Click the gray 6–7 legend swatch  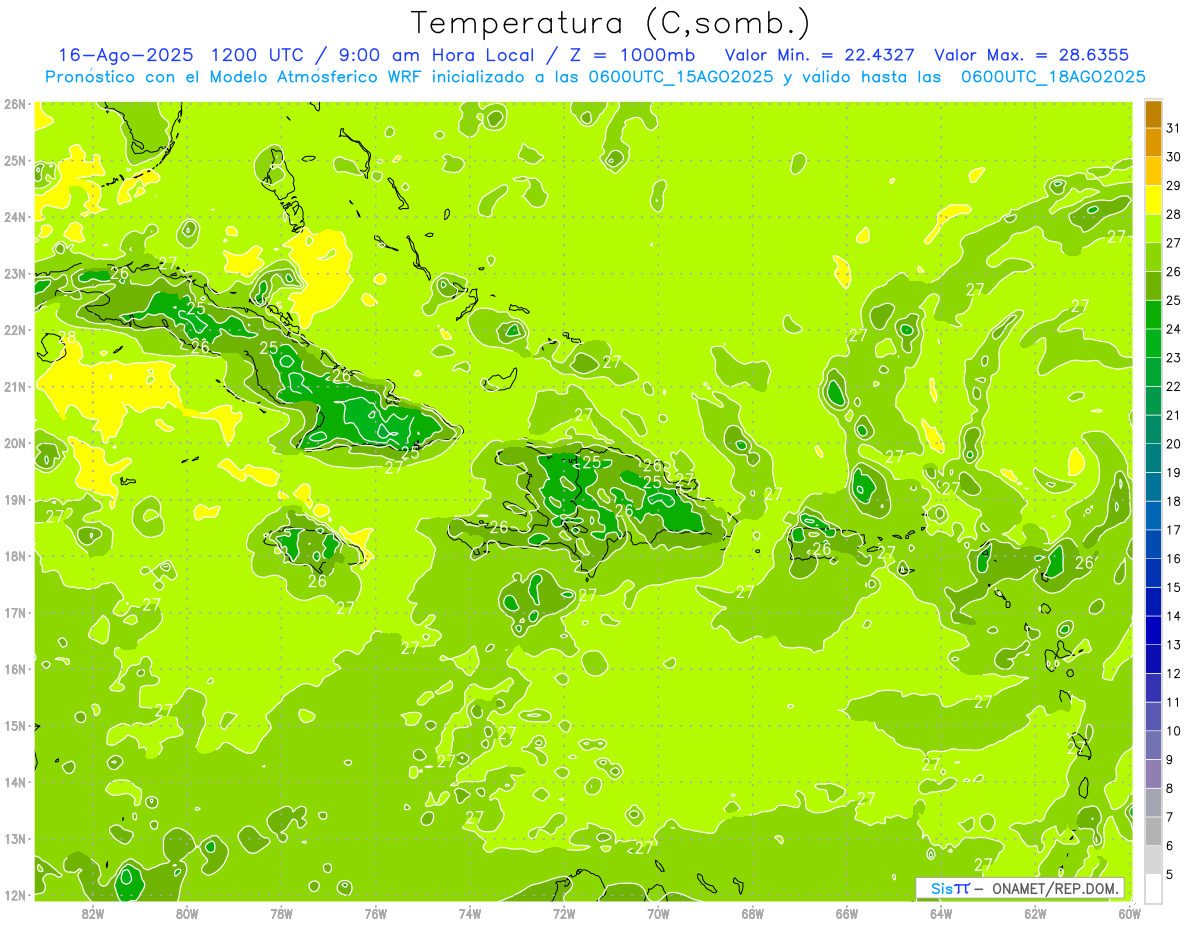tap(1153, 830)
